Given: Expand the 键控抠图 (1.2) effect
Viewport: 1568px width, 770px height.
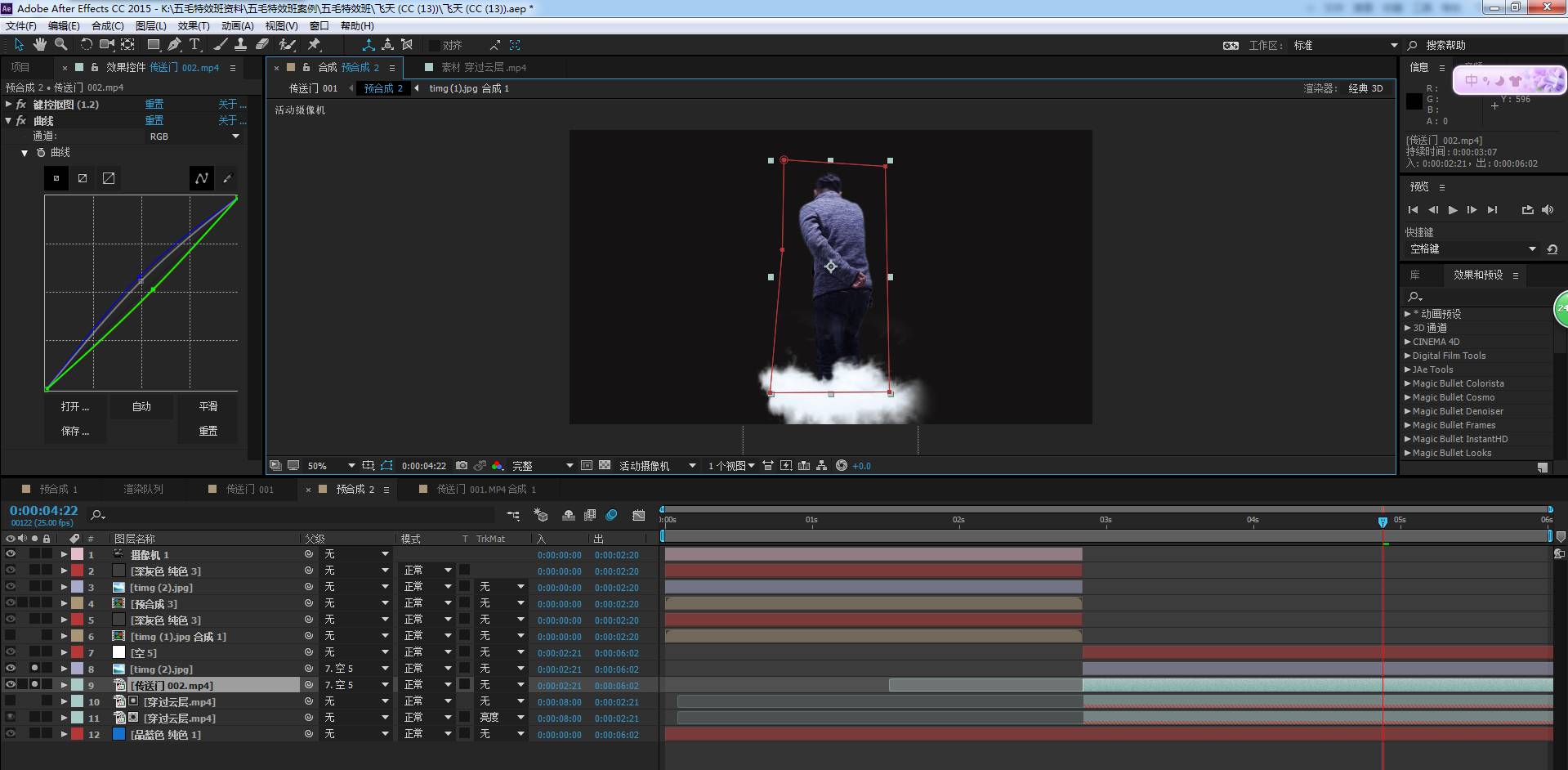Looking at the screenshot, I should coord(9,105).
